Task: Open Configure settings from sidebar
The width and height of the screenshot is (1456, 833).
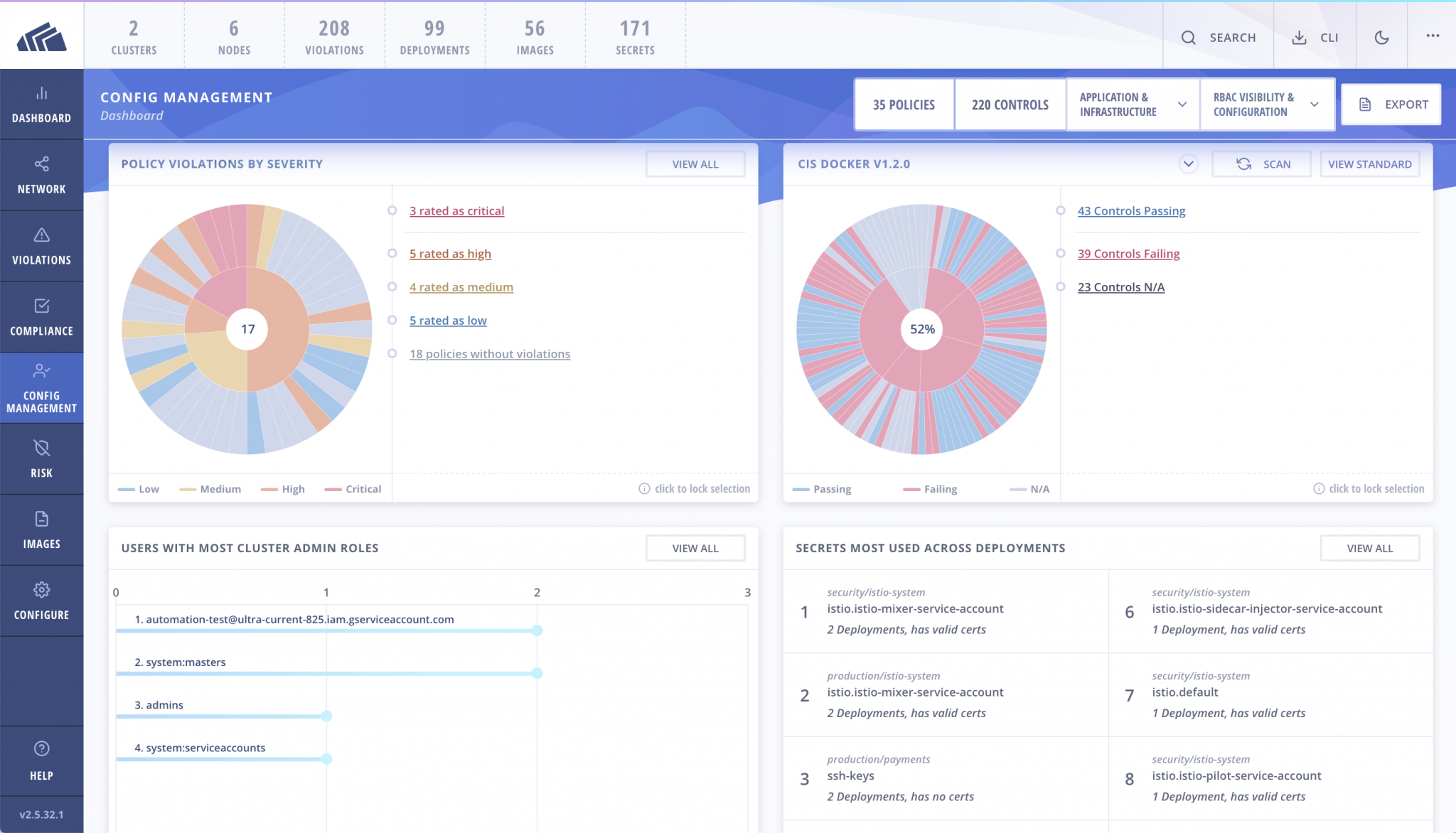Action: point(41,601)
